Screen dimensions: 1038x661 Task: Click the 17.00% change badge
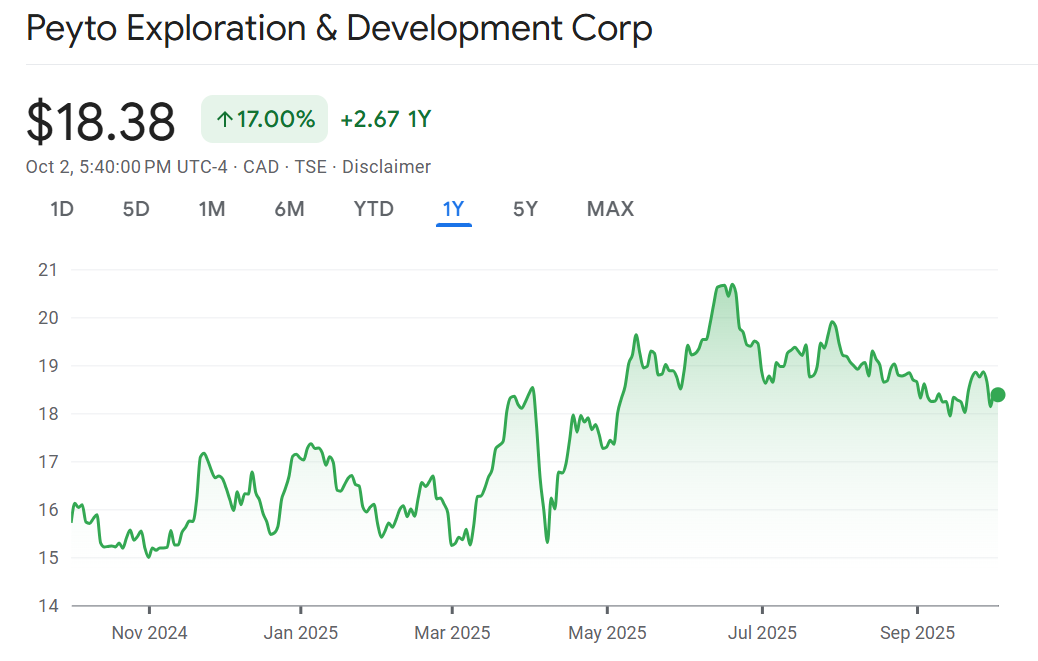click(265, 120)
